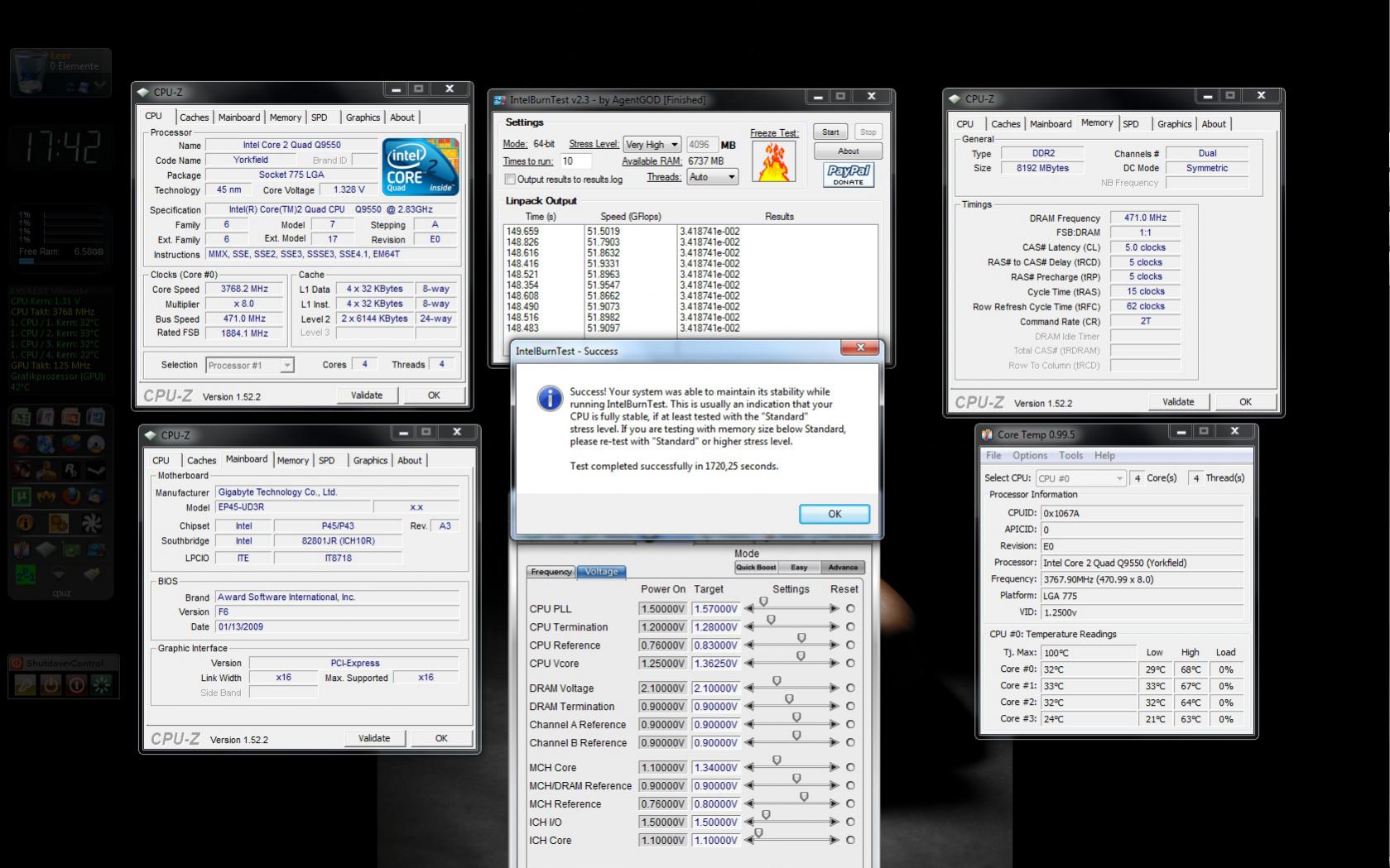Click the white fan icon in the launcher
This screenshot has height=868, width=1390.
92,523
